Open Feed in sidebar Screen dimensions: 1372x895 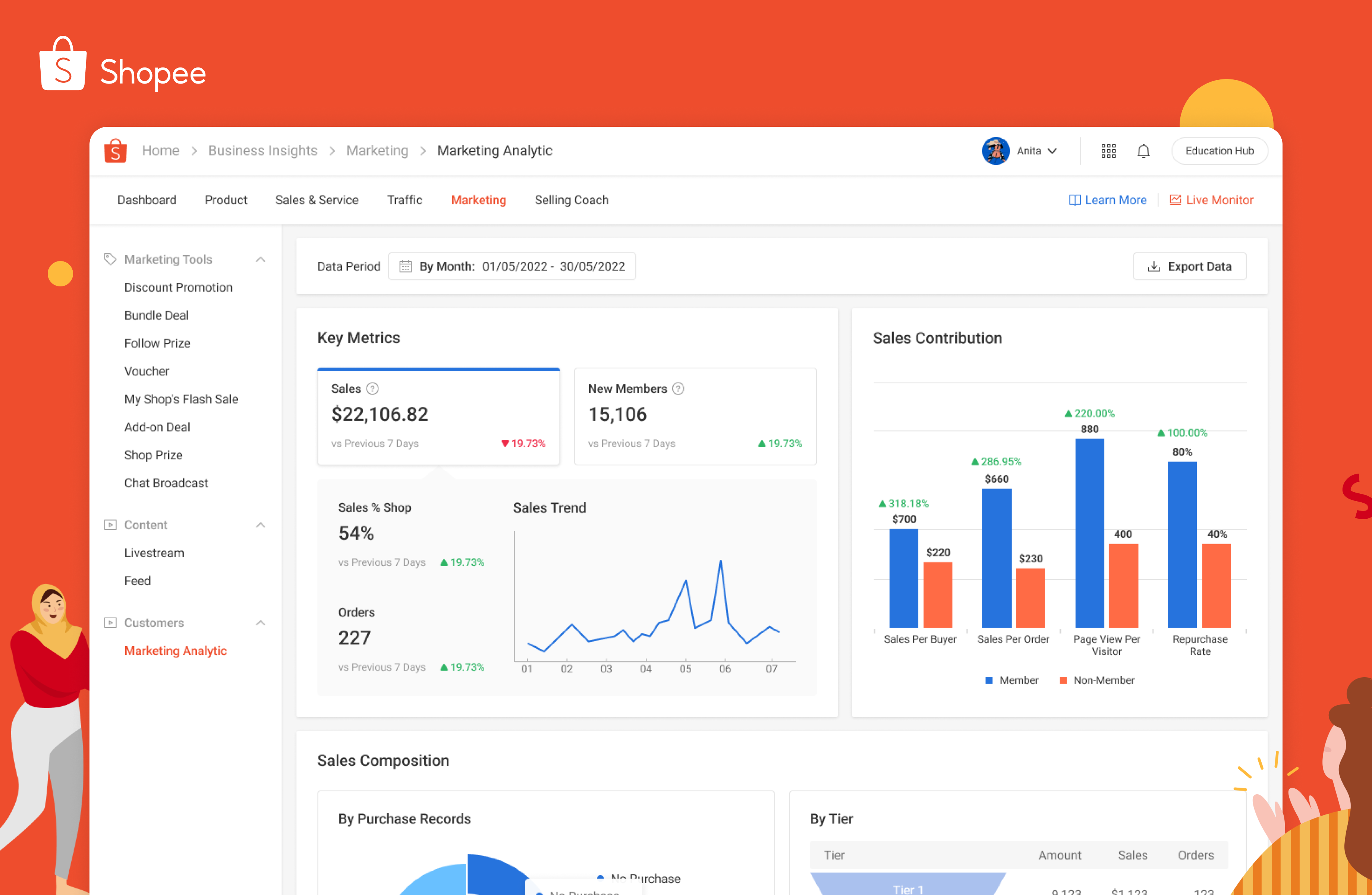pyautogui.click(x=137, y=581)
